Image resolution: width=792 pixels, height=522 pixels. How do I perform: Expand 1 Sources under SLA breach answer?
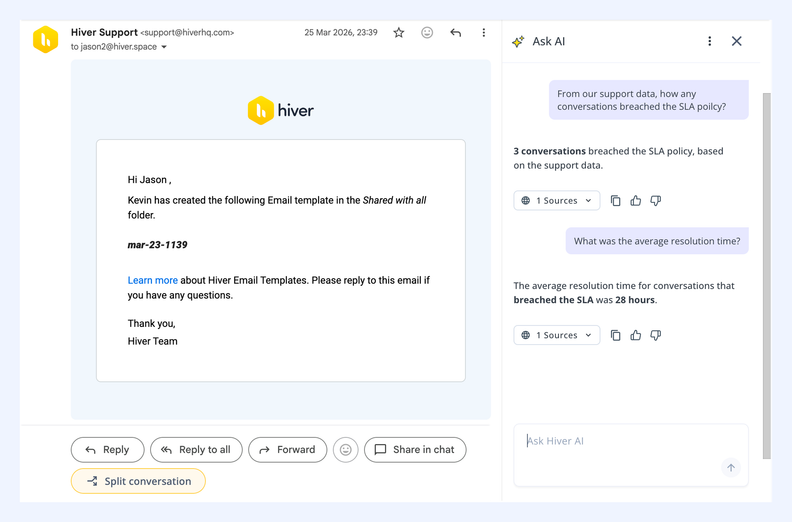point(557,201)
